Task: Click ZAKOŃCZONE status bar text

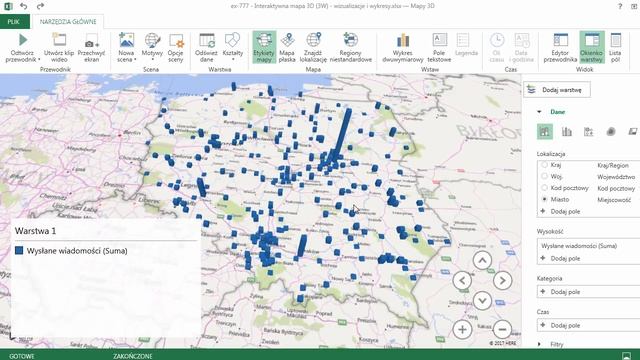Action: [133, 356]
